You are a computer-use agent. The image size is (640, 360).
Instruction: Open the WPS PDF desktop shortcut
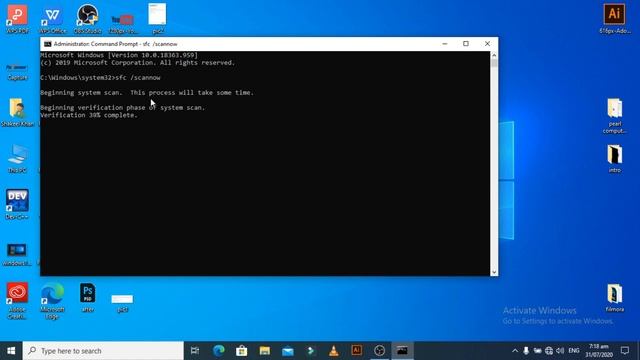coord(17,18)
